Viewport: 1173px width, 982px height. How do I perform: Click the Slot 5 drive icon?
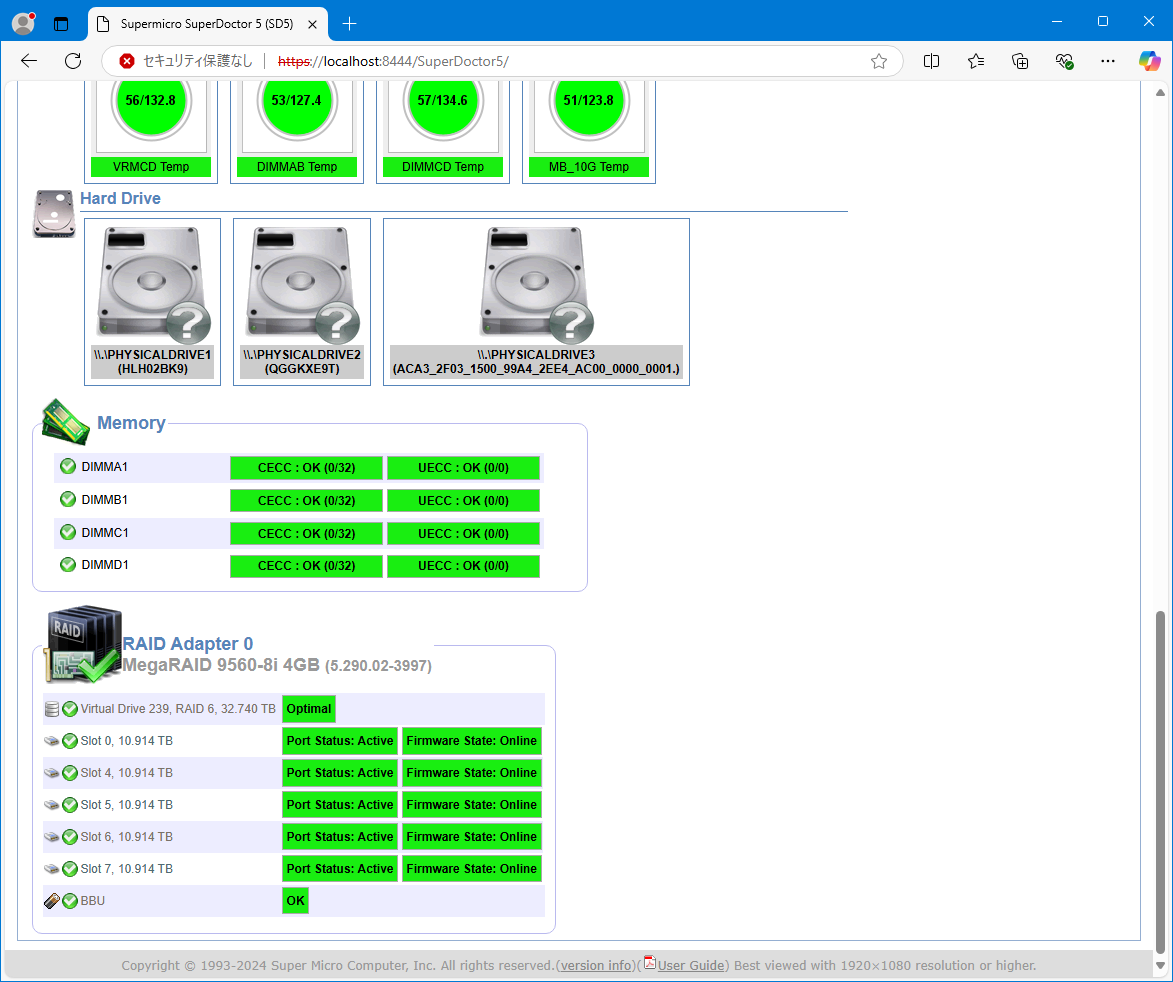coord(52,805)
